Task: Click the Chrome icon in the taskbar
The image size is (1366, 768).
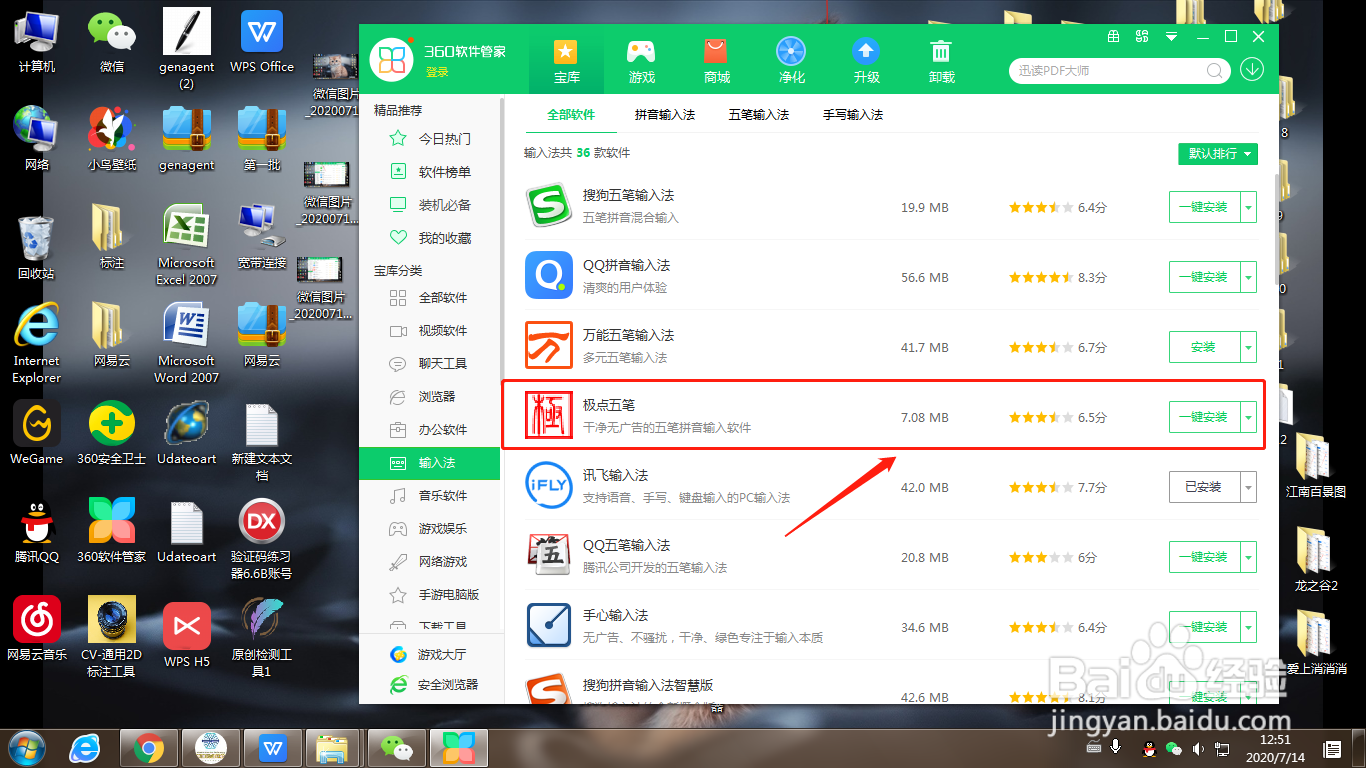Action: [x=148, y=747]
